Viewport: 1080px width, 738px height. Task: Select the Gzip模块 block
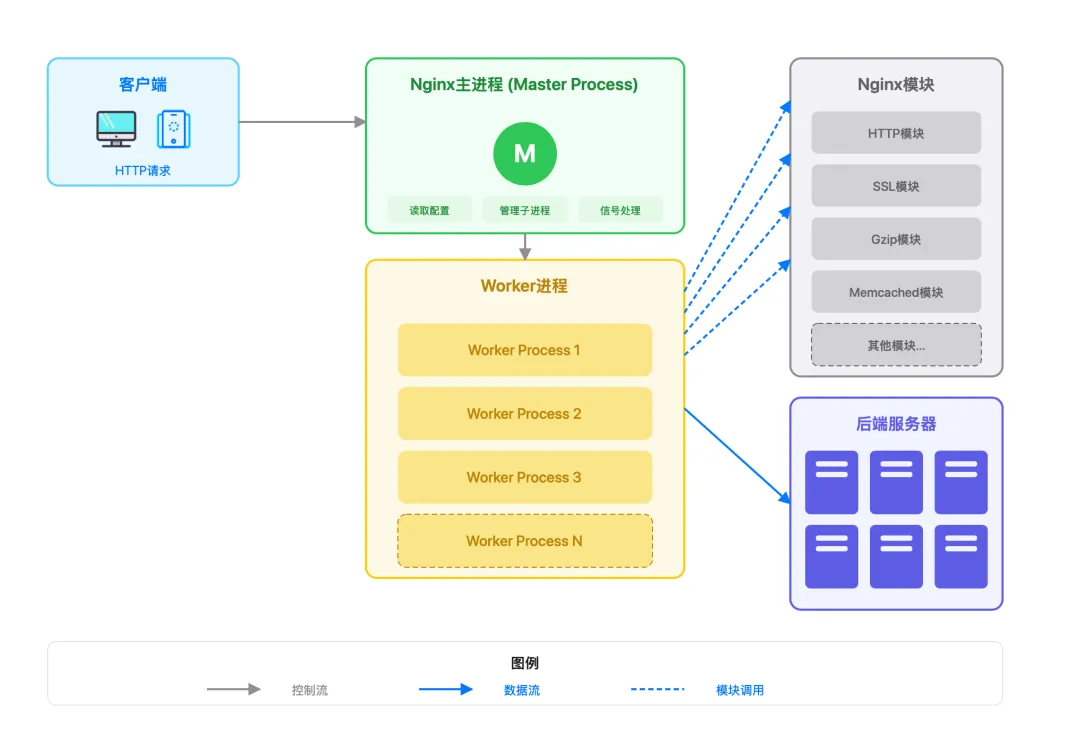pyautogui.click(x=896, y=239)
